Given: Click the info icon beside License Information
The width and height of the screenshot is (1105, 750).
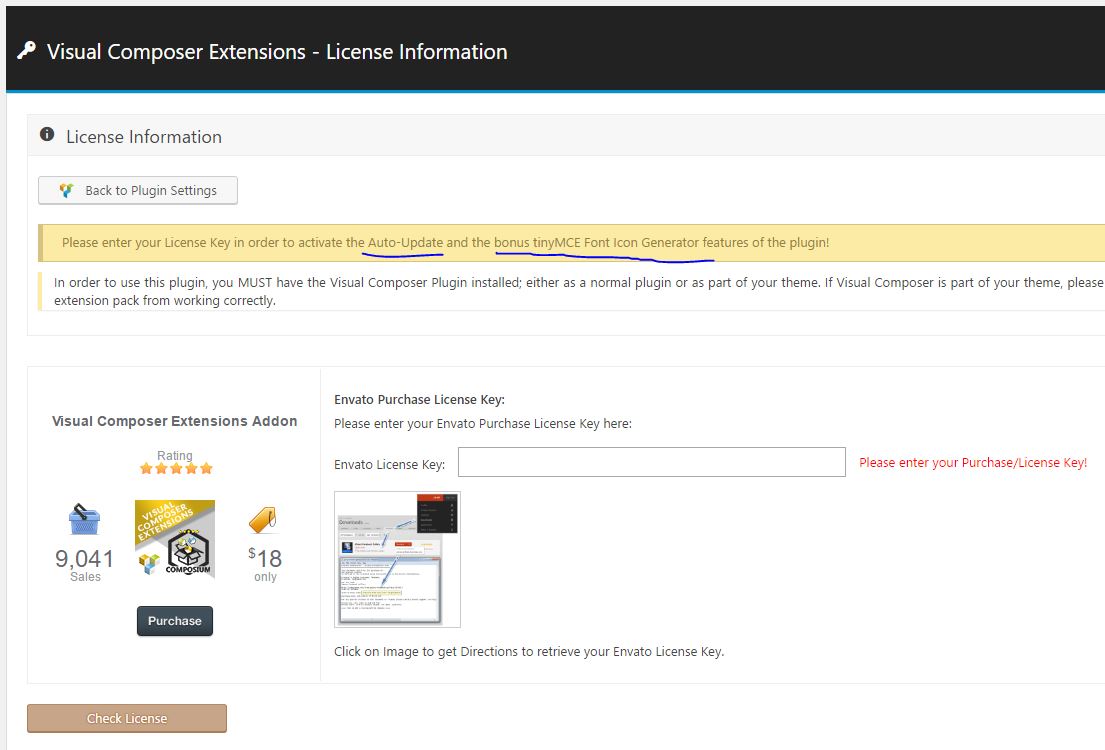Looking at the screenshot, I should 47,135.
